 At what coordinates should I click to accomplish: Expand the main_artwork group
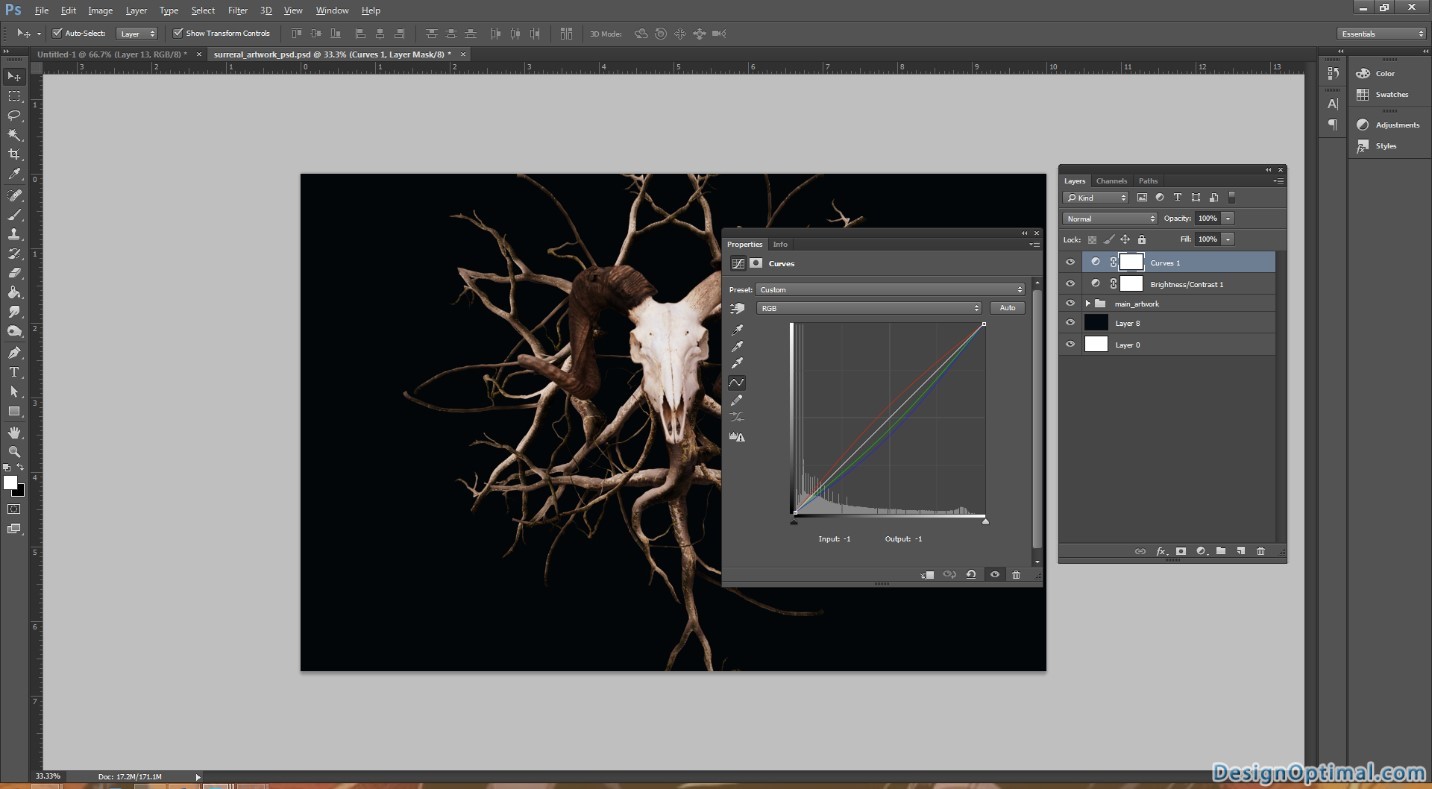1087,303
